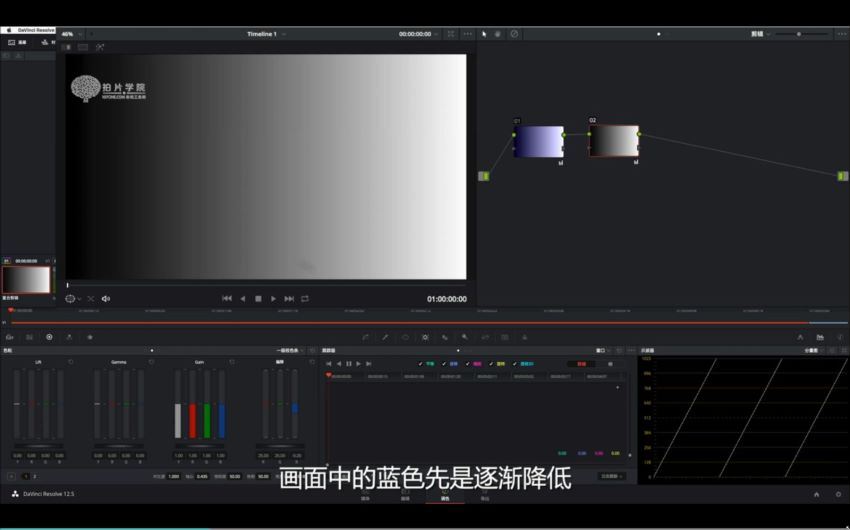The image size is (850, 530).
Task: Open the primaries bars mode dropdown
Action: click(290, 351)
